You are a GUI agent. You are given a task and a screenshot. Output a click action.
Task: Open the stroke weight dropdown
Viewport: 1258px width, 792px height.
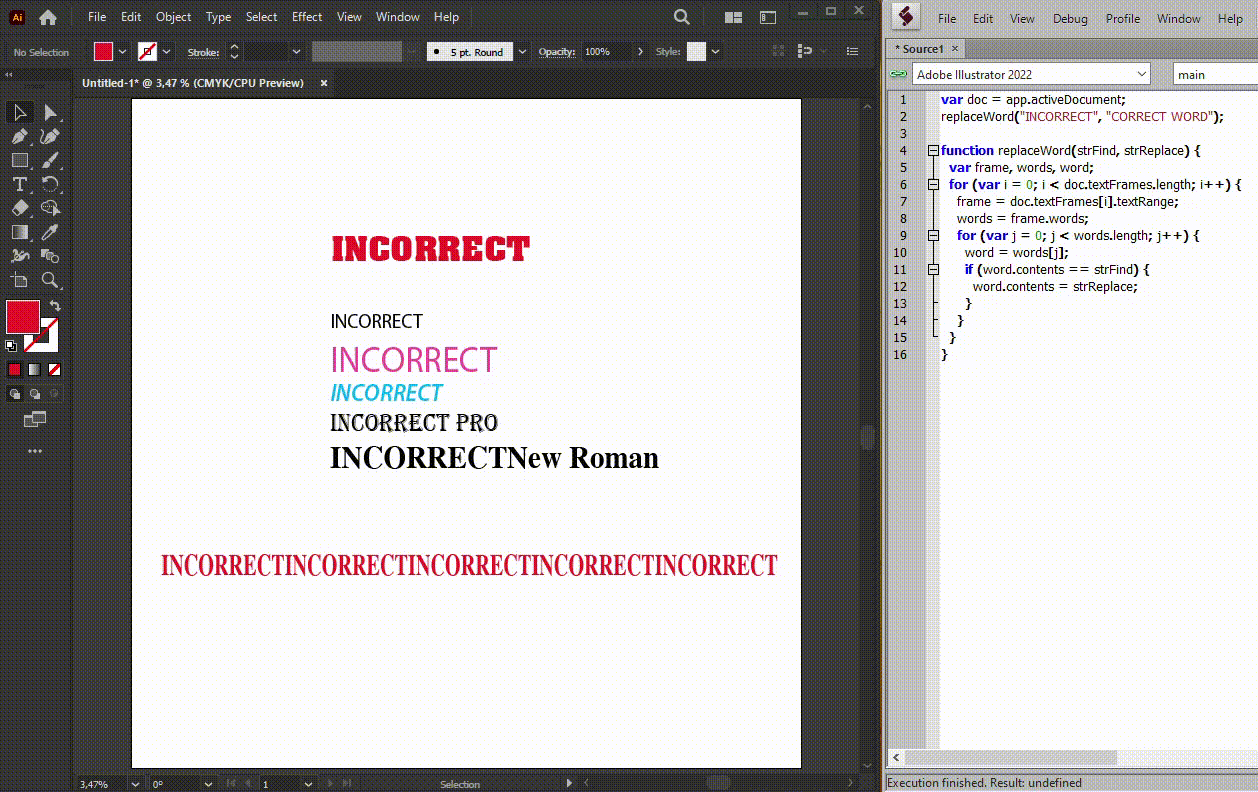click(296, 52)
